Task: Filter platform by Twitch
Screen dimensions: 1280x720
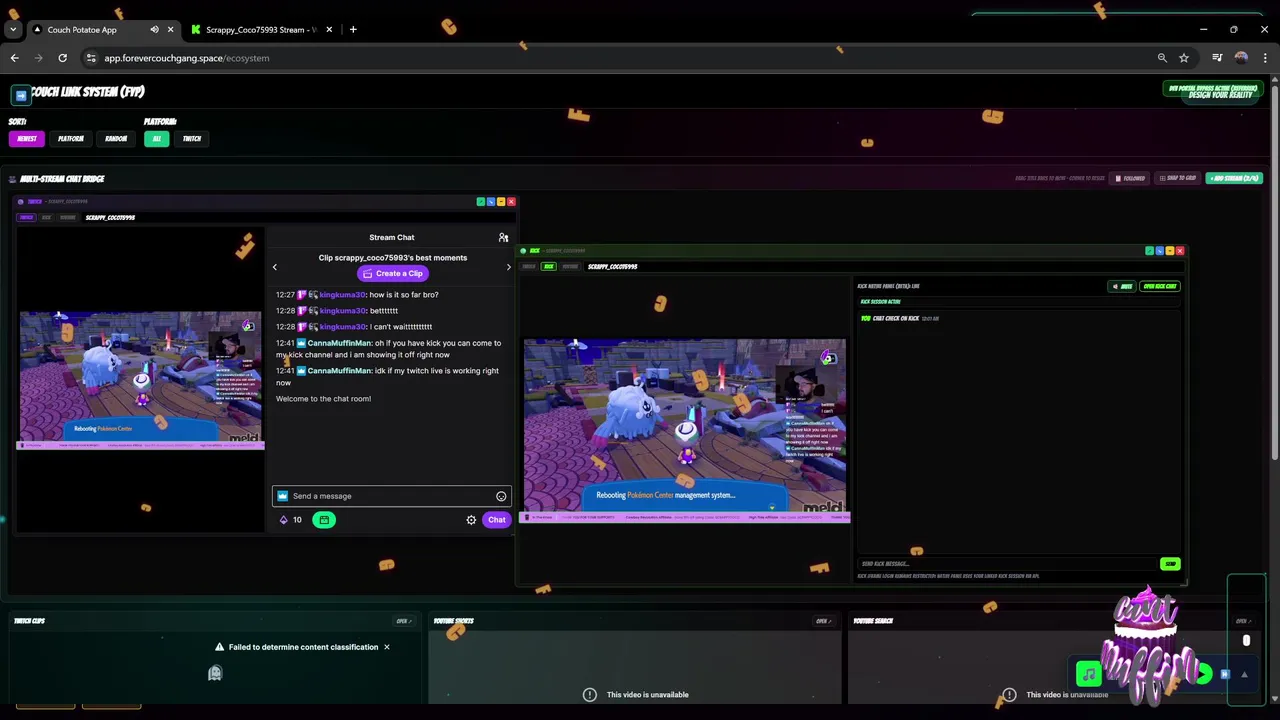Action: click(x=192, y=139)
